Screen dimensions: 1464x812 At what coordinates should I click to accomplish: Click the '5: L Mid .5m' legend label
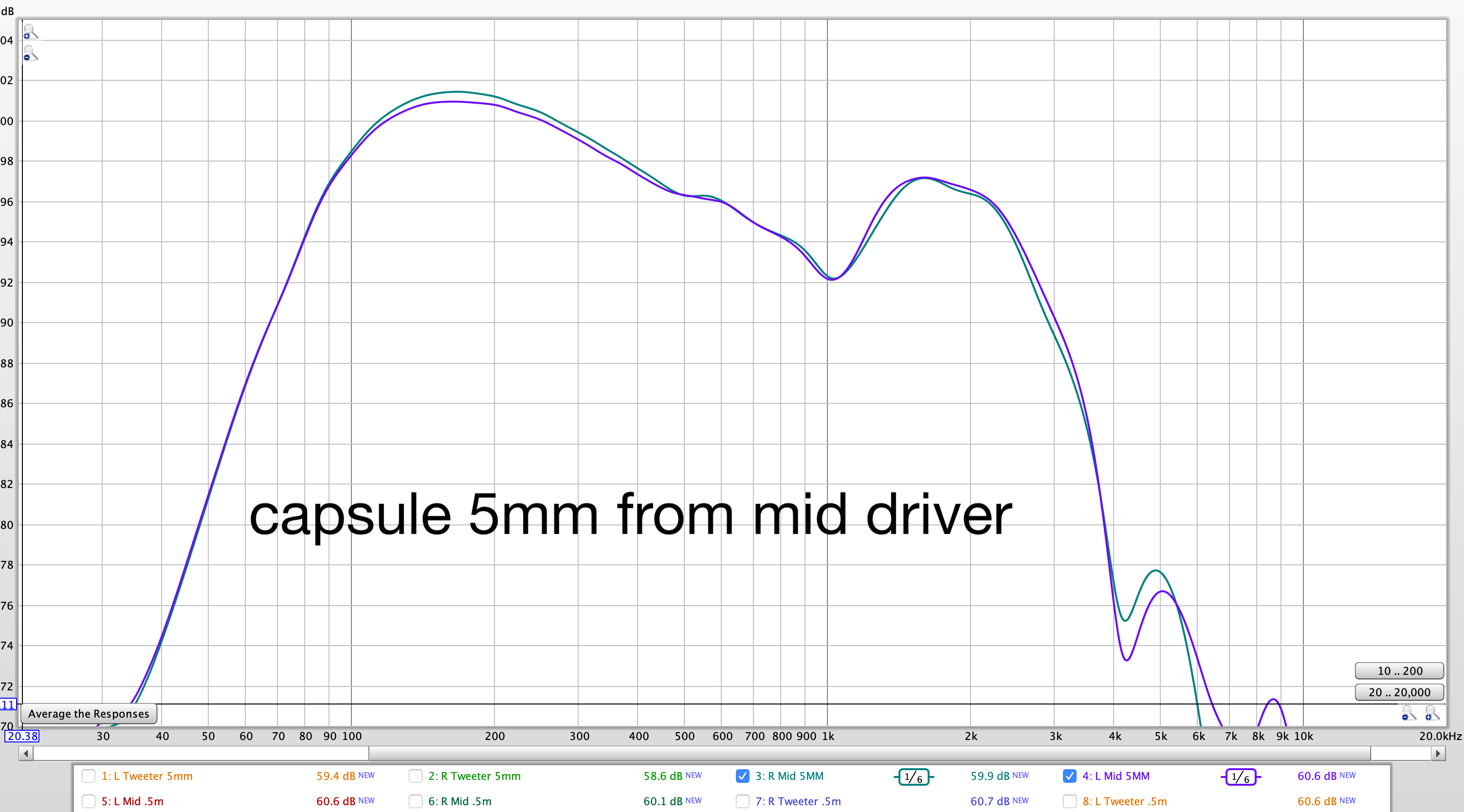click(x=132, y=802)
